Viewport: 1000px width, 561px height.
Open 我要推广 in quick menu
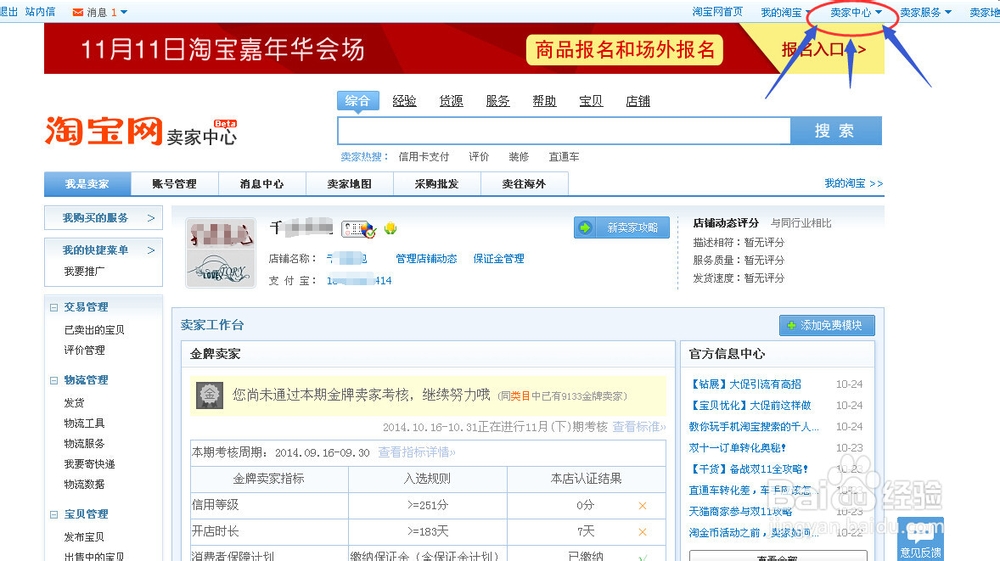(x=84, y=272)
